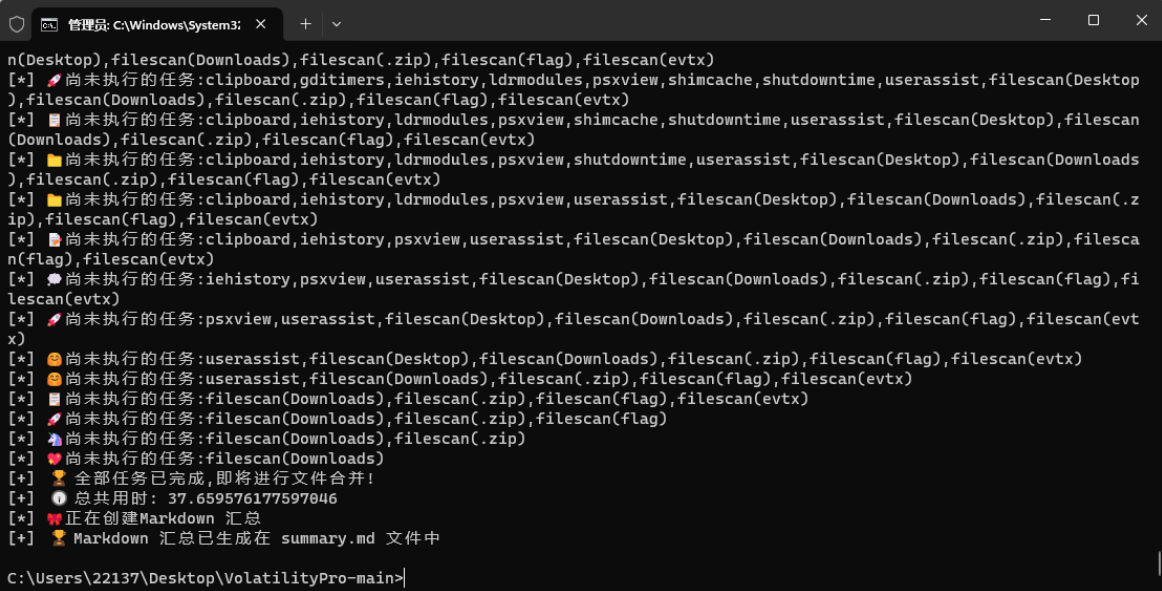Click the sparkling heart emoji in output
1162x591 pixels.
coord(55,459)
